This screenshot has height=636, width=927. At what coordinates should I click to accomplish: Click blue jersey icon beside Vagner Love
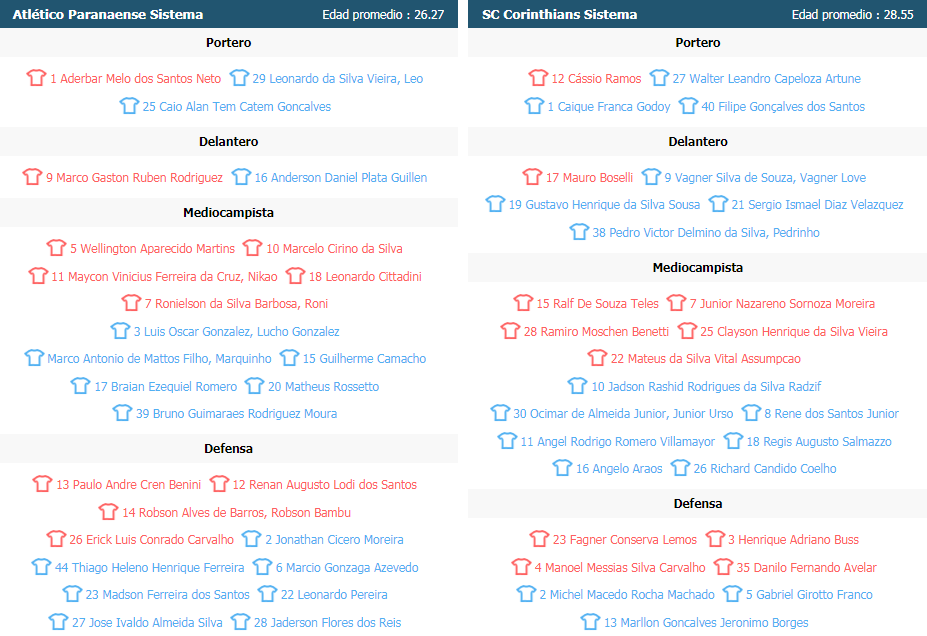point(651,176)
